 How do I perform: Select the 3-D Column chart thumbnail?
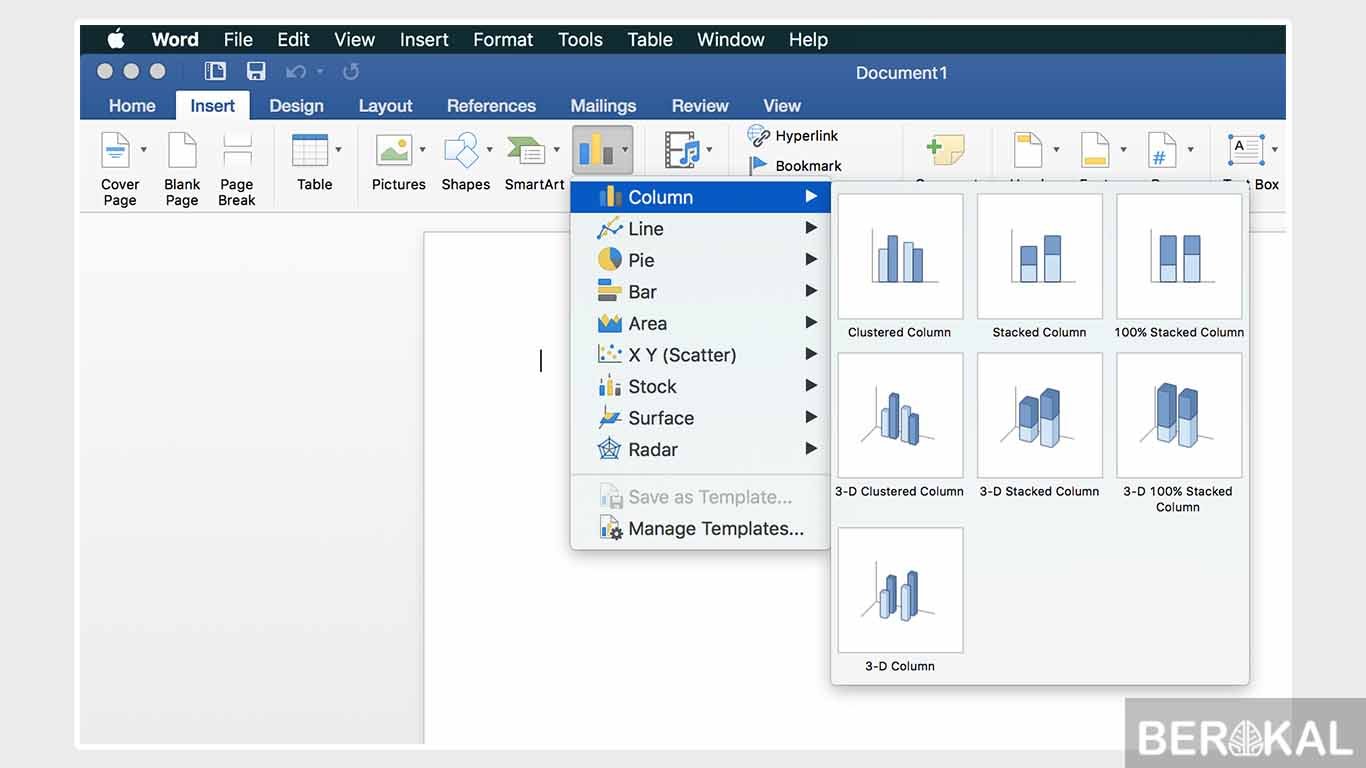(900, 590)
